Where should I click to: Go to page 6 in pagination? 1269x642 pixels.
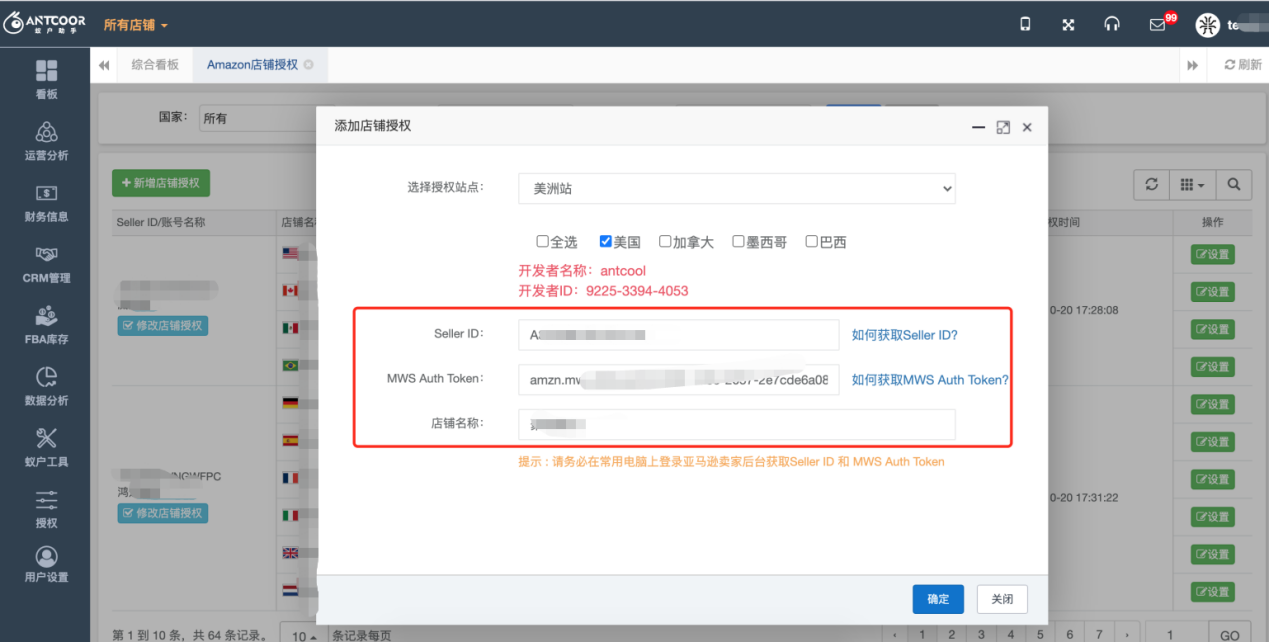[x=1069, y=635]
